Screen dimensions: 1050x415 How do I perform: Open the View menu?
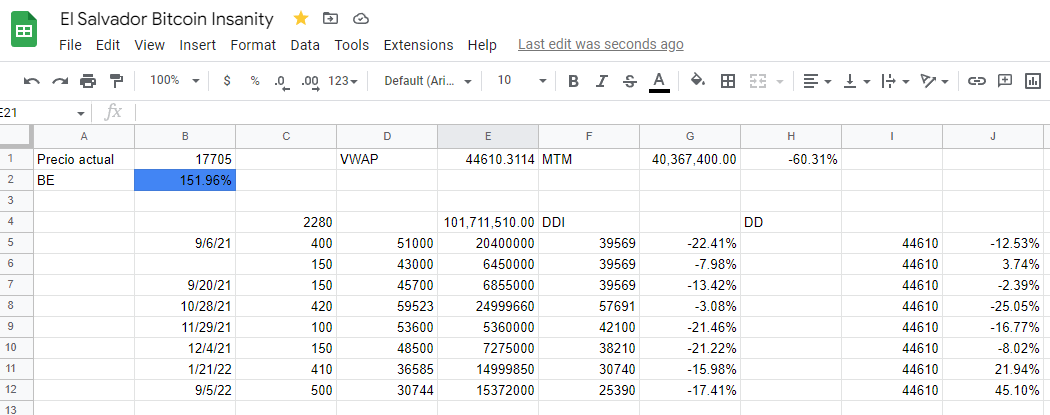click(x=149, y=45)
